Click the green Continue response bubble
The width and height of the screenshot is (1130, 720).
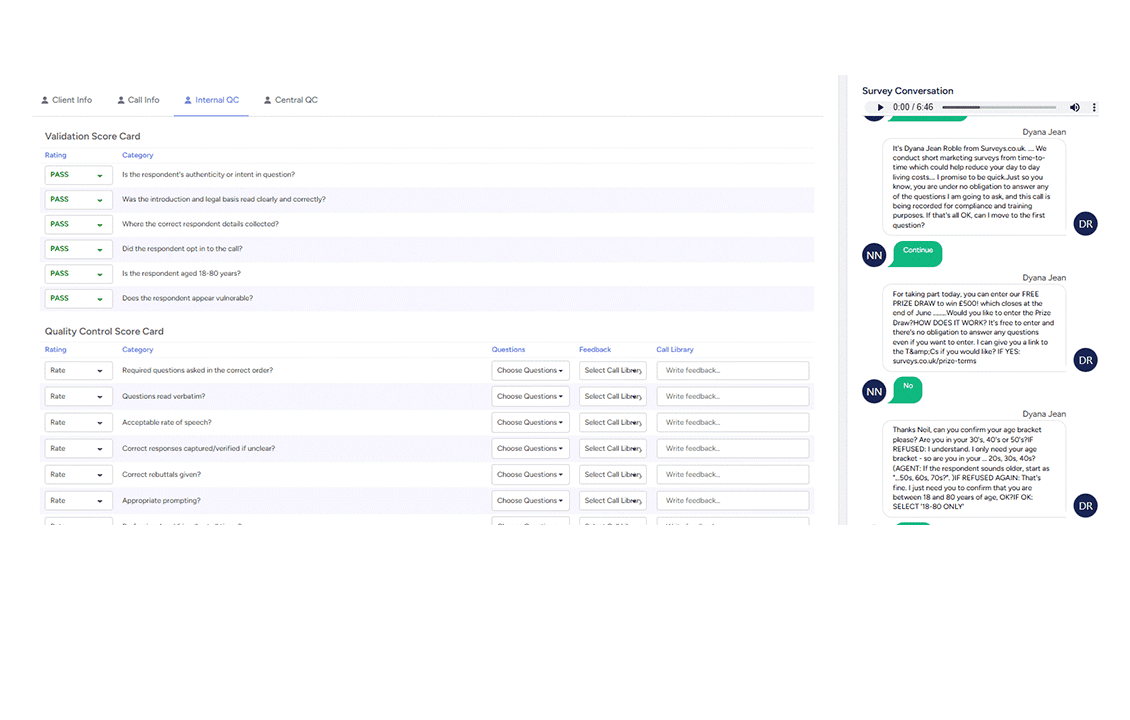point(917,251)
